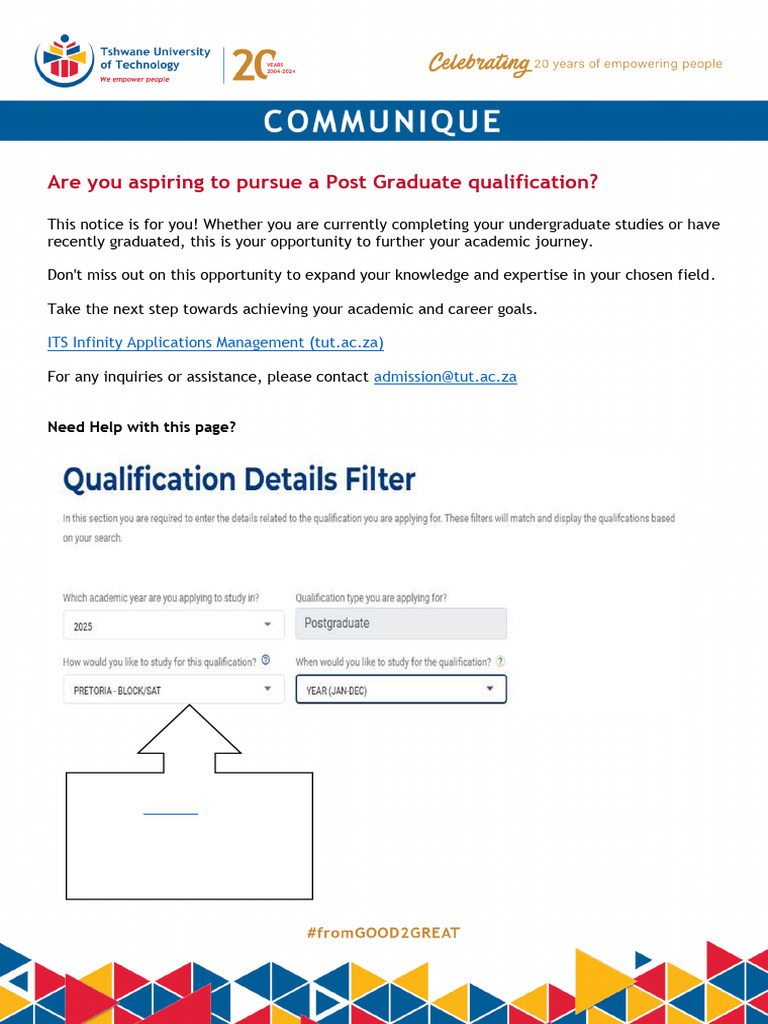Click the #fromGOOD2GREAT hashtag text
This screenshot has height=1024, width=768.
coord(384,933)
